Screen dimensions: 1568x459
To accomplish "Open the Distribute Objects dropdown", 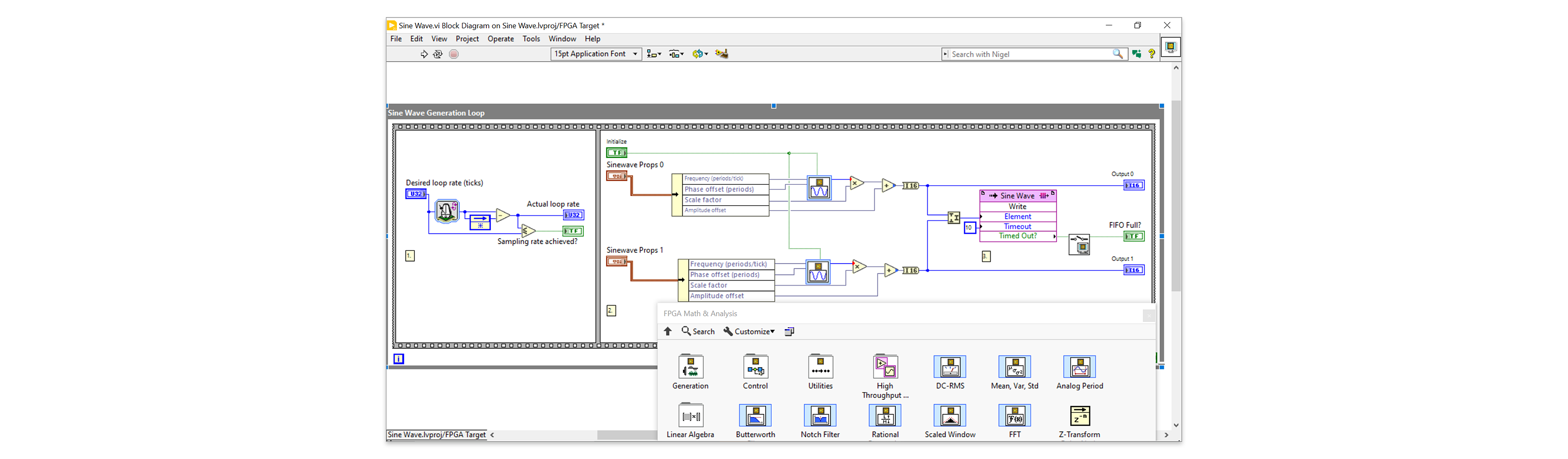I will [x=676, y=54].
